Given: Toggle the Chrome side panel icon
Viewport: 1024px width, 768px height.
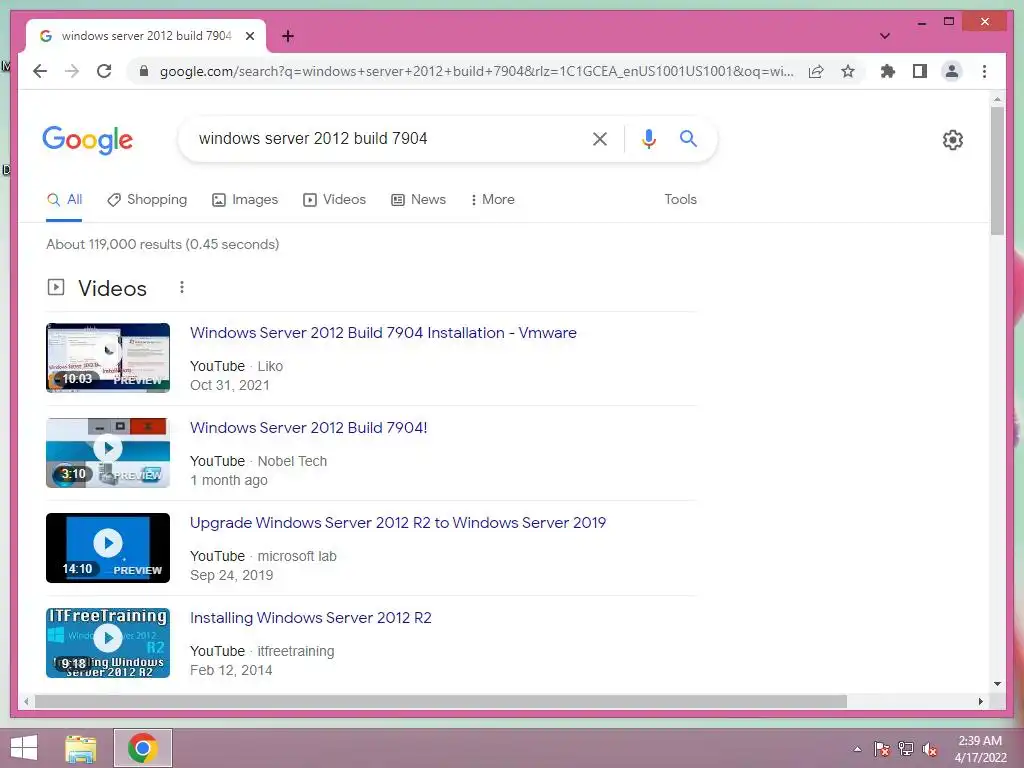Looking at the screenshot, I should (920, 71).
